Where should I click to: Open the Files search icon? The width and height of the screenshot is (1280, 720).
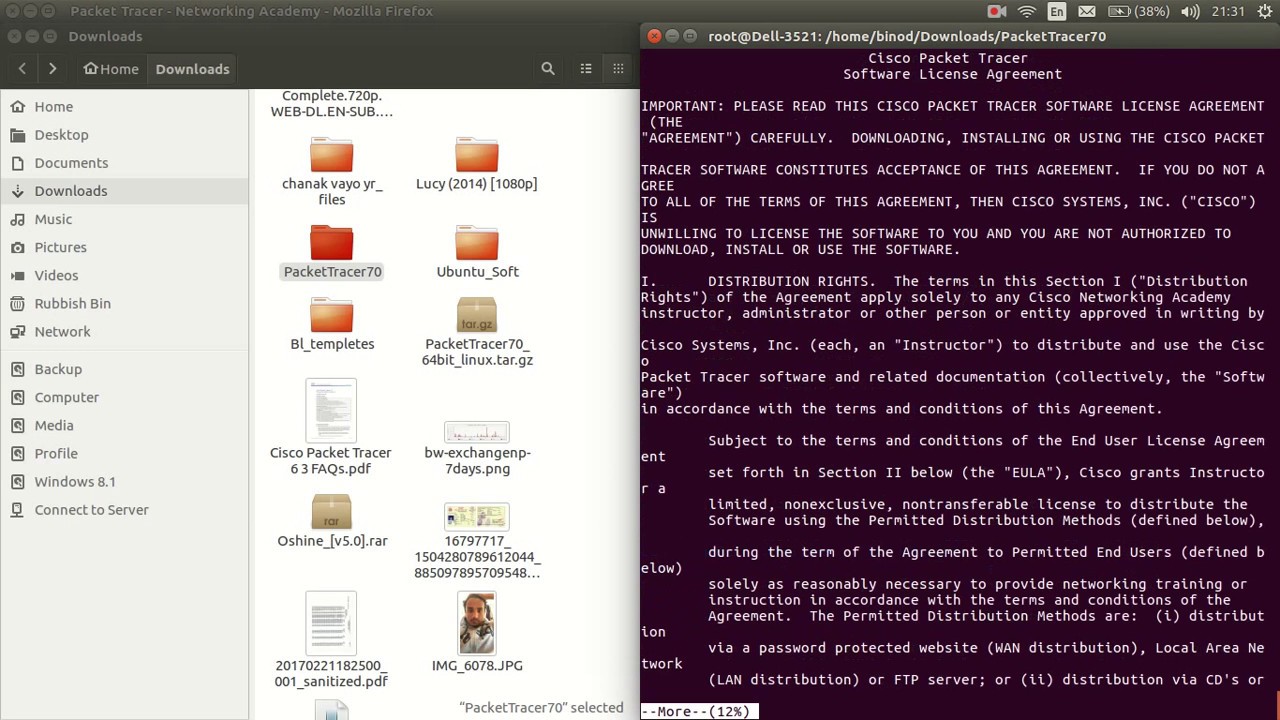pos(548,69)
